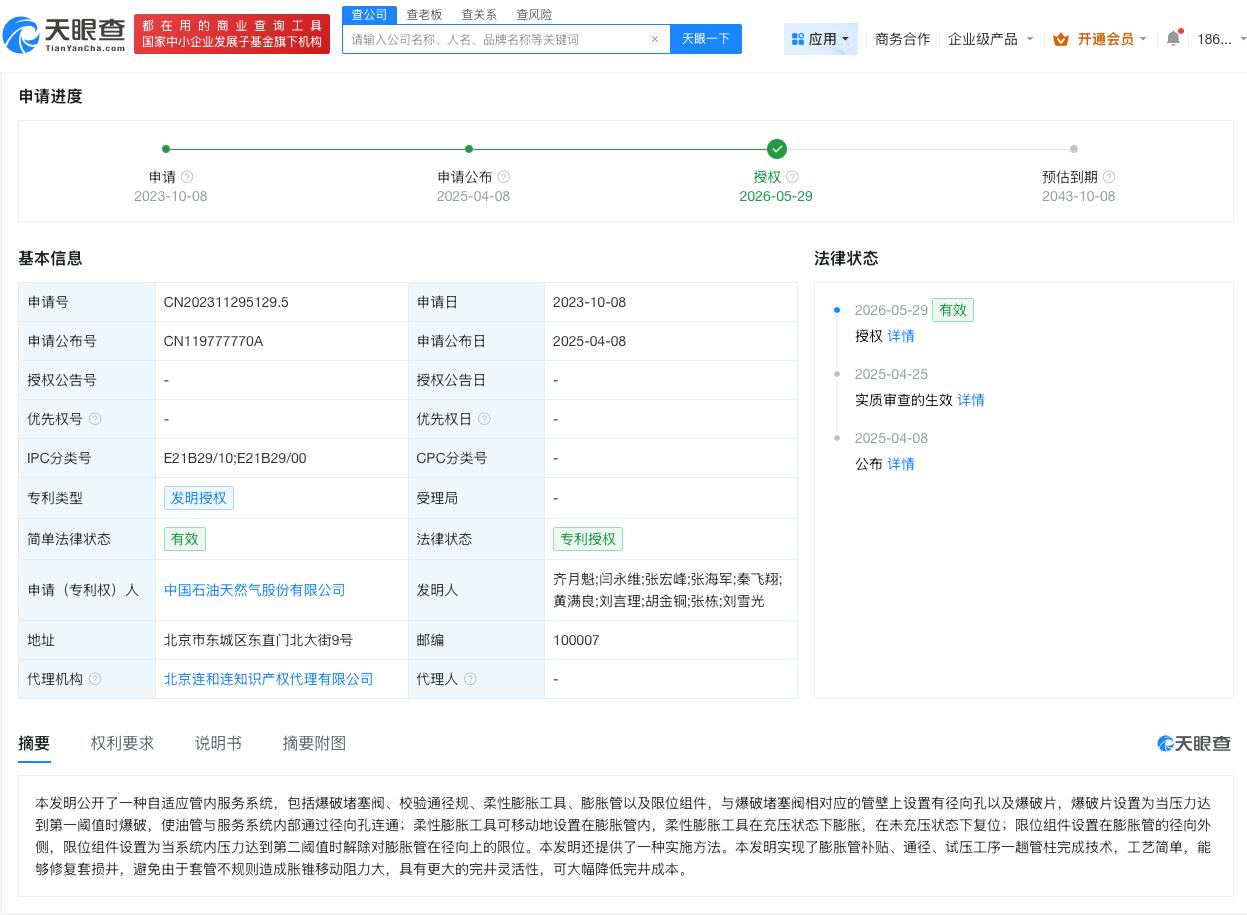Click the help icon beside 优先权日
Viewport: 1247px width, 915px height.
(484, 419)
